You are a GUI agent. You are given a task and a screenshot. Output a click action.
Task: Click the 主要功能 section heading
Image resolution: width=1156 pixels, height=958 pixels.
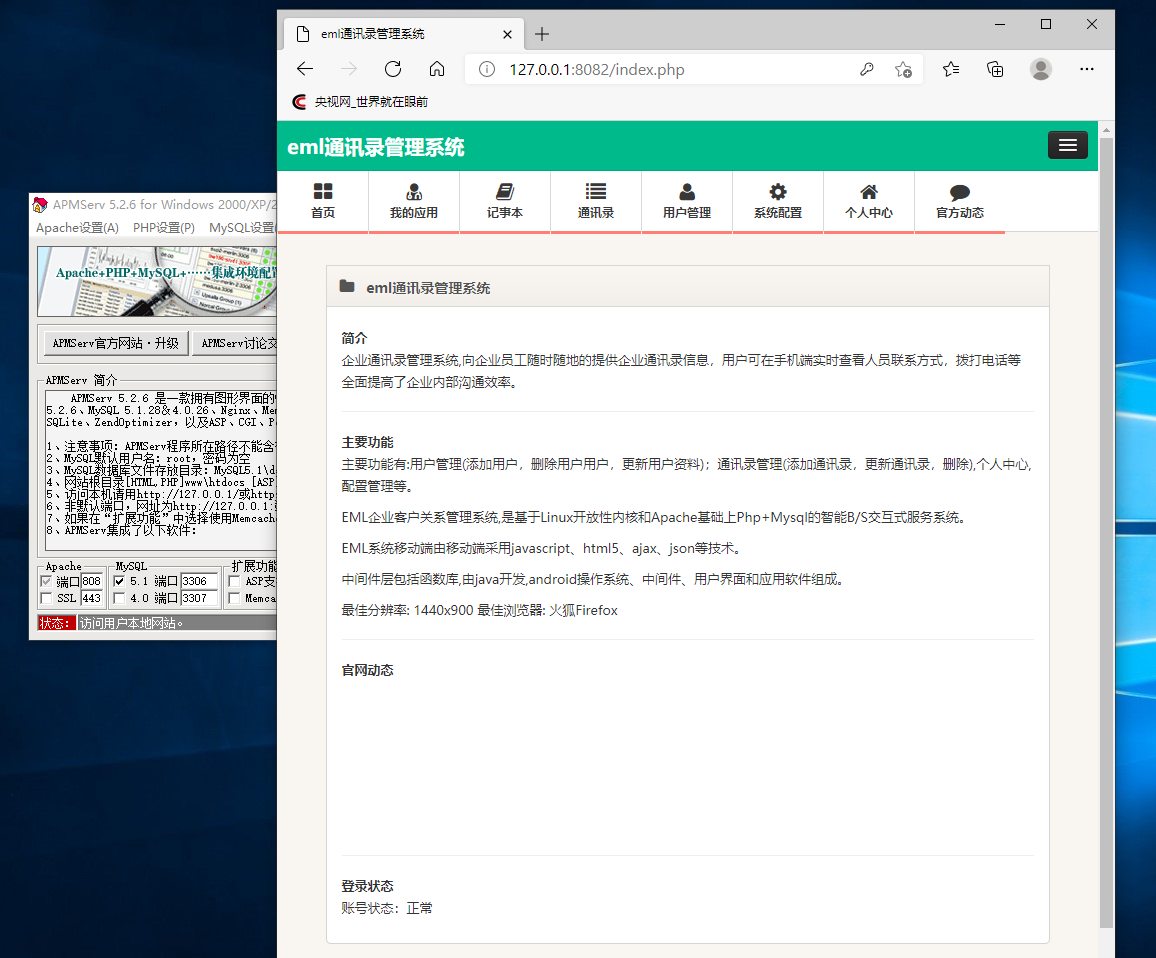tap(367, 442)
